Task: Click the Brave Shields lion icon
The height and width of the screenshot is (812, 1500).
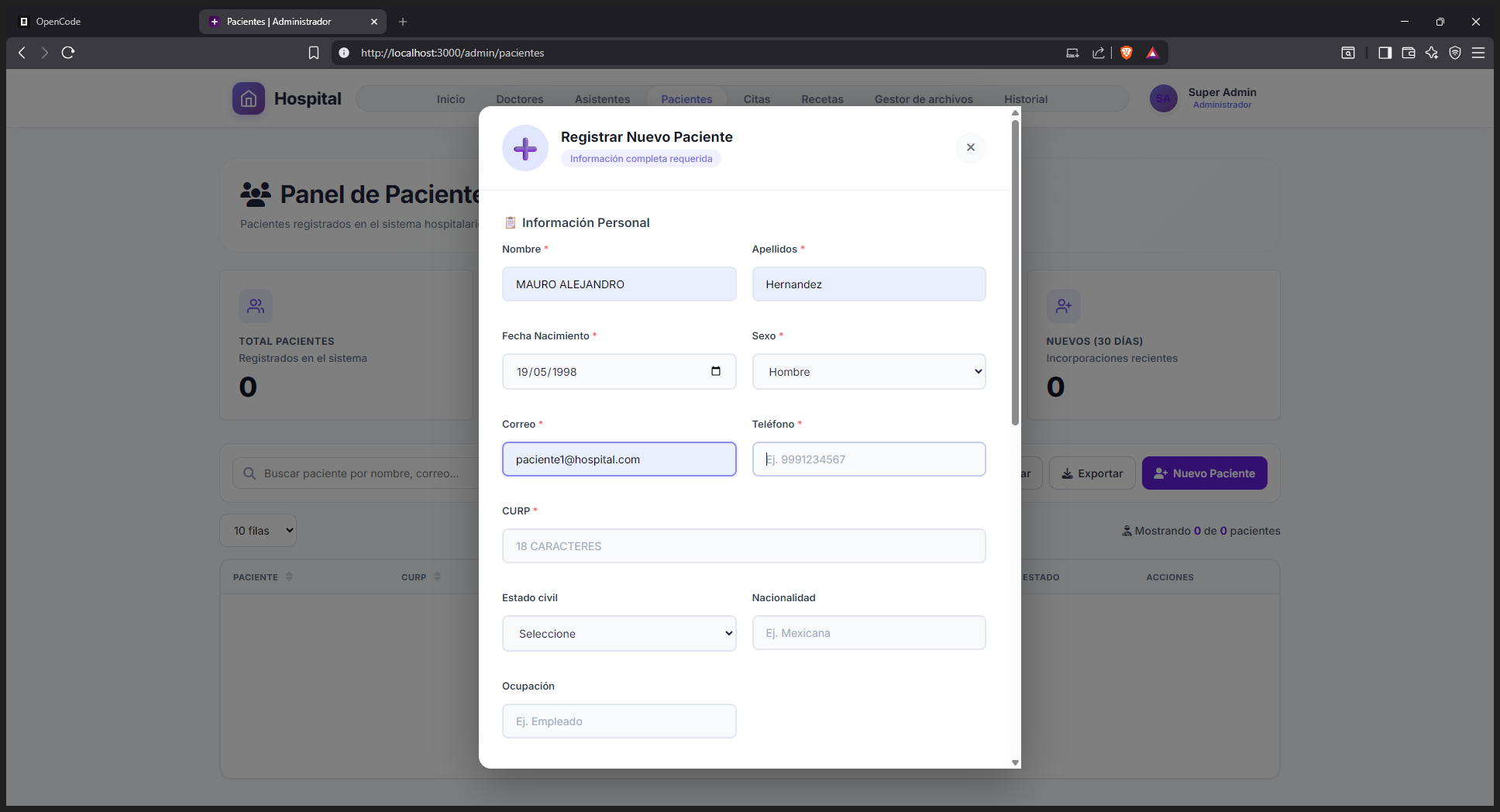Action: pos(1127,53)
